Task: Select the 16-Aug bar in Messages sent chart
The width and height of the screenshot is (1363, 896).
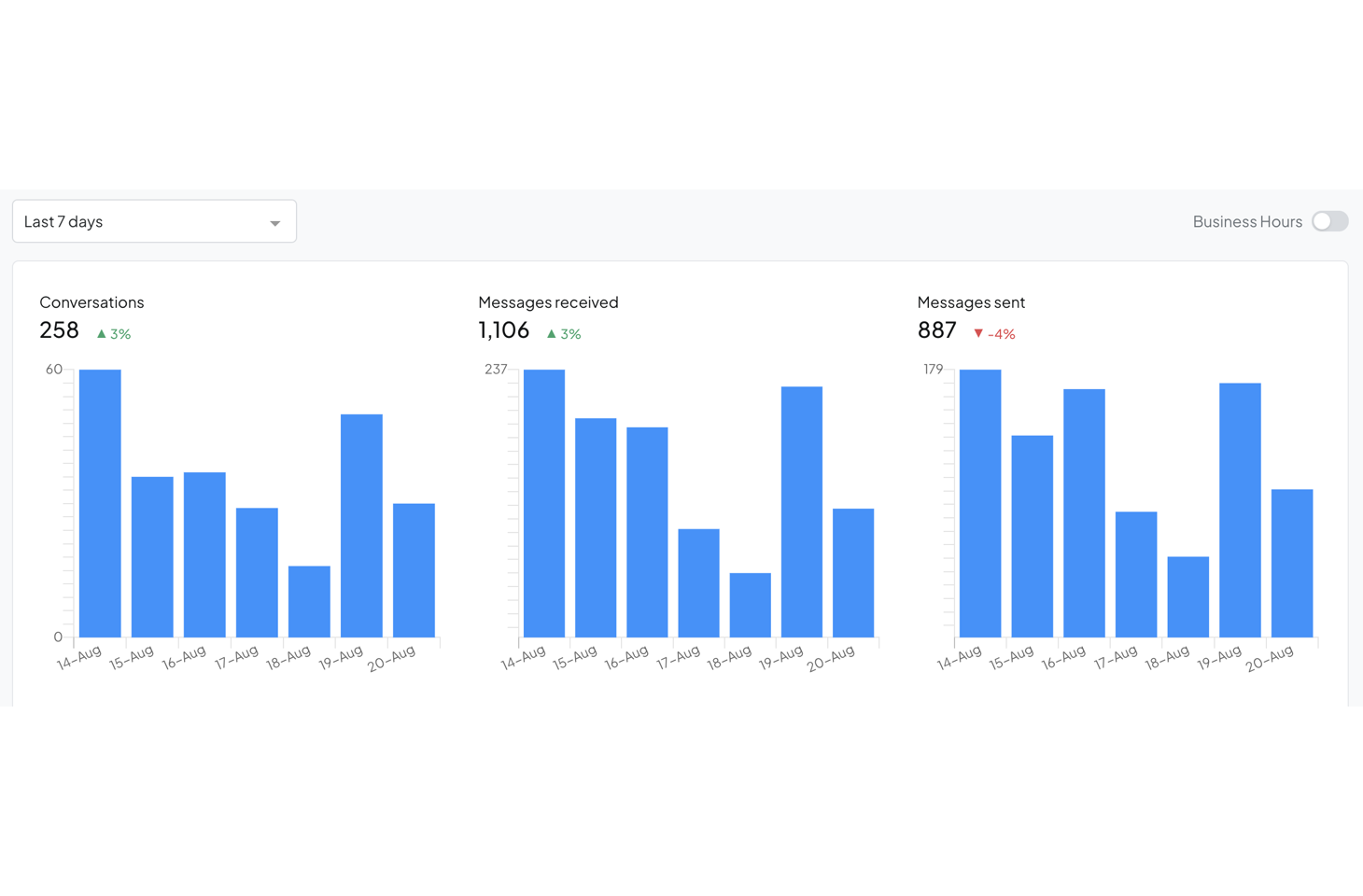Action: coord(1084,513)
